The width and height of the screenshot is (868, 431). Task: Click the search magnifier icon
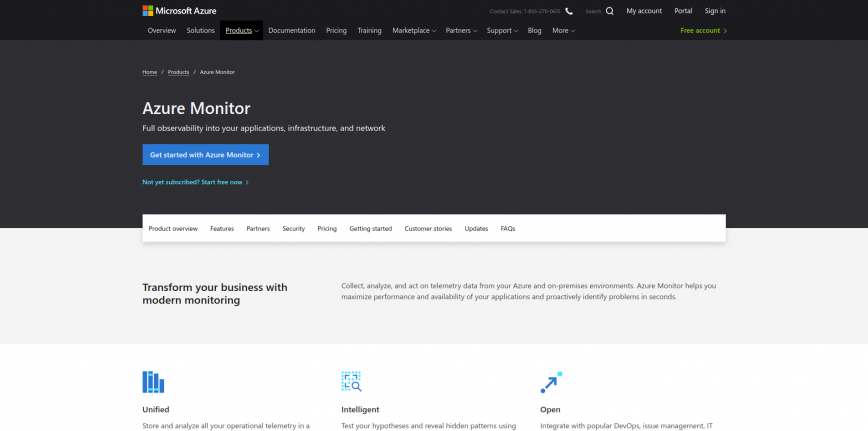click(x=609, y=11)
